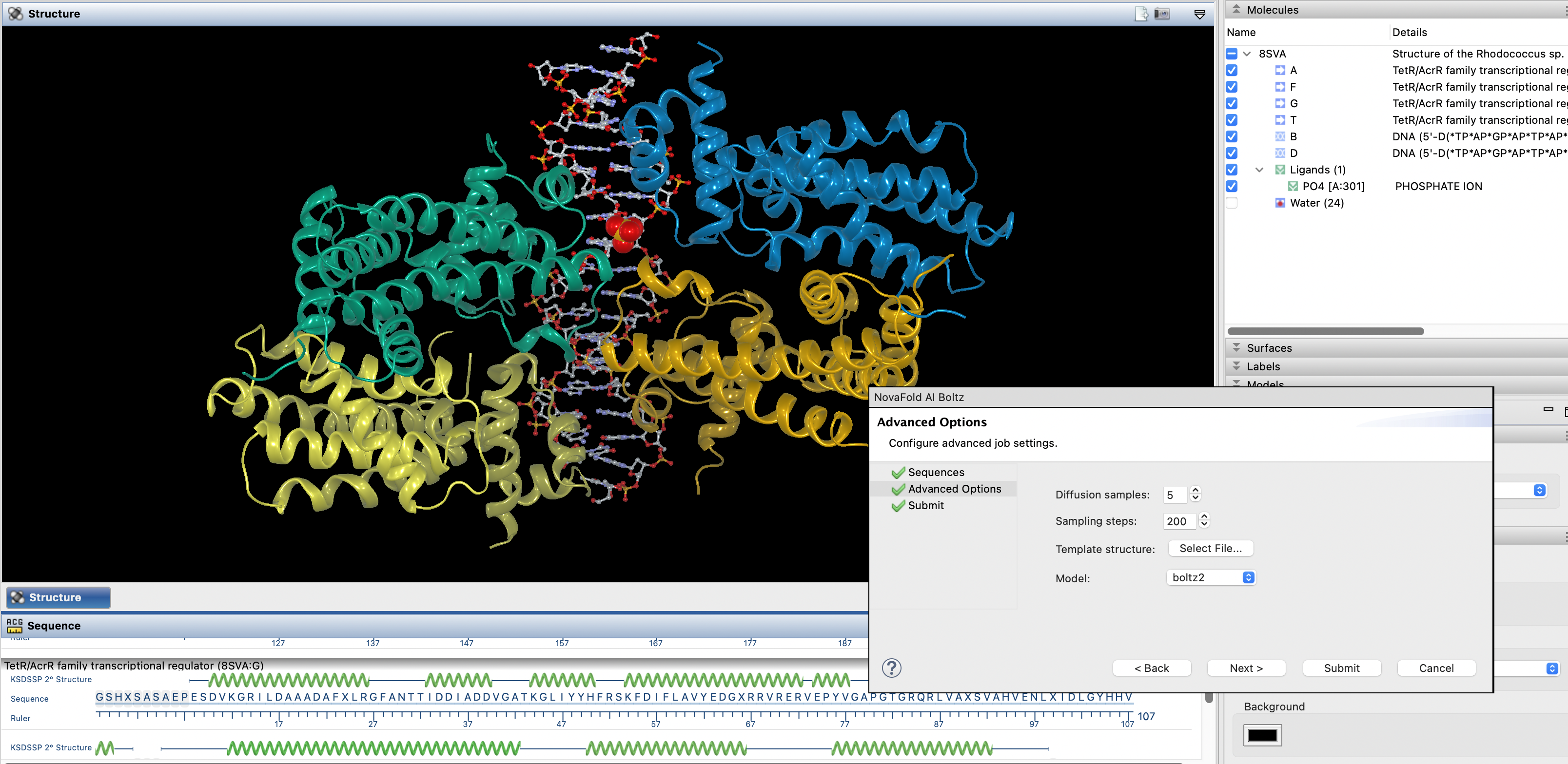Click the camera snapshot icon
Viewport: 1568px width, 764px height.
pyautogui.click(x=1162, y=13)
